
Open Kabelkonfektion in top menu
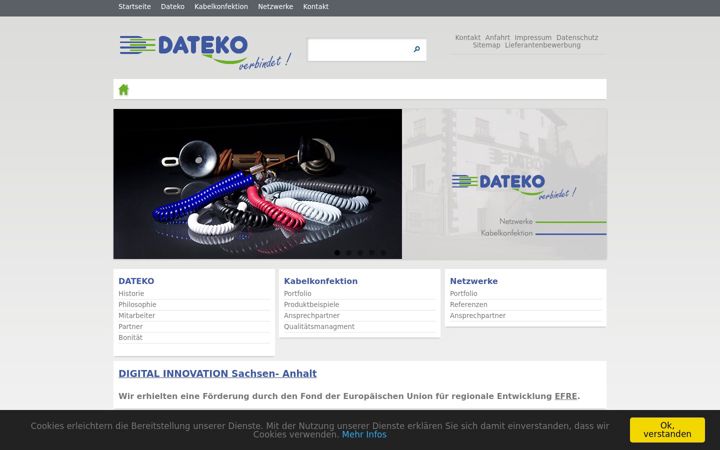point(221,7)
